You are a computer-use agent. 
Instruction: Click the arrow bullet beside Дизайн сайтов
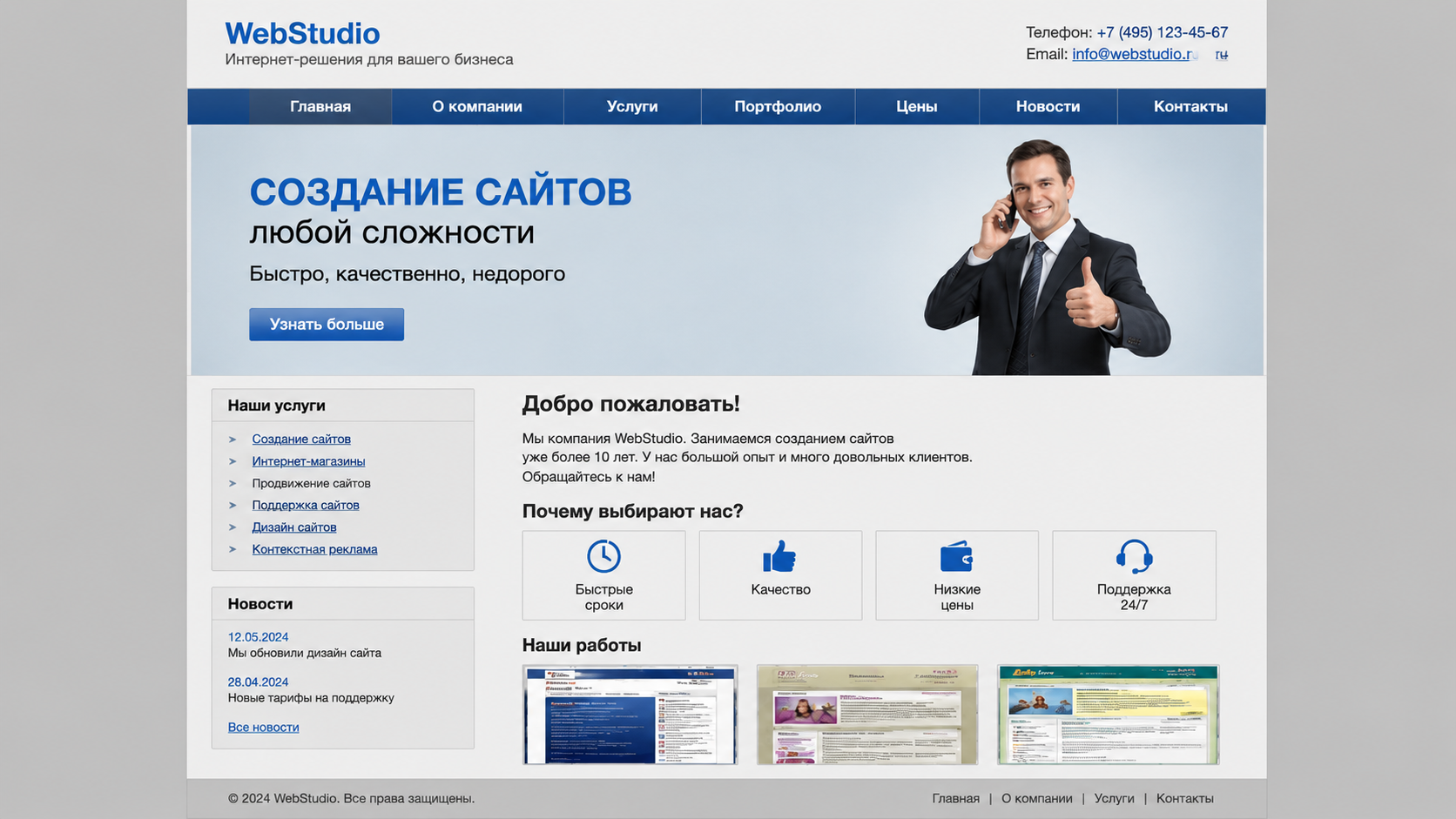[x=233, y=527]
